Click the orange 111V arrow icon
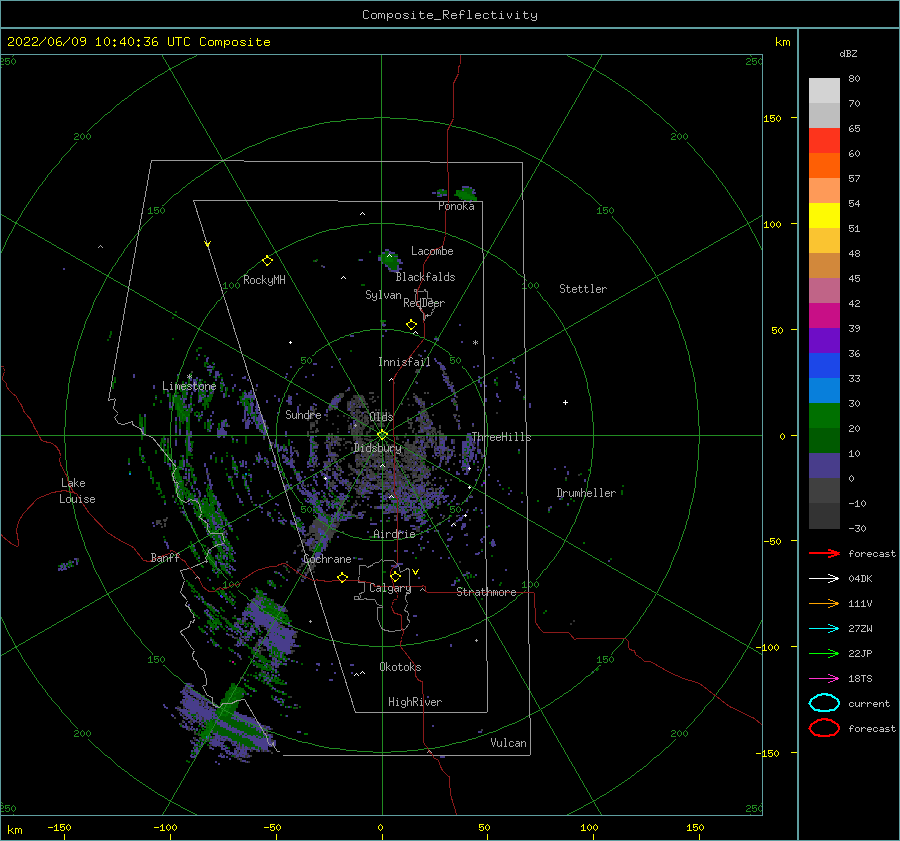Image resolution: width=900 pixels, height=841 pixels. click(x=824, y=603)
